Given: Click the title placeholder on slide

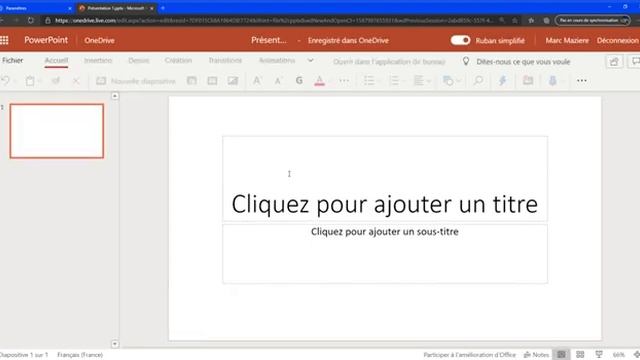Looking at the screenshot, I should [385, 179].
